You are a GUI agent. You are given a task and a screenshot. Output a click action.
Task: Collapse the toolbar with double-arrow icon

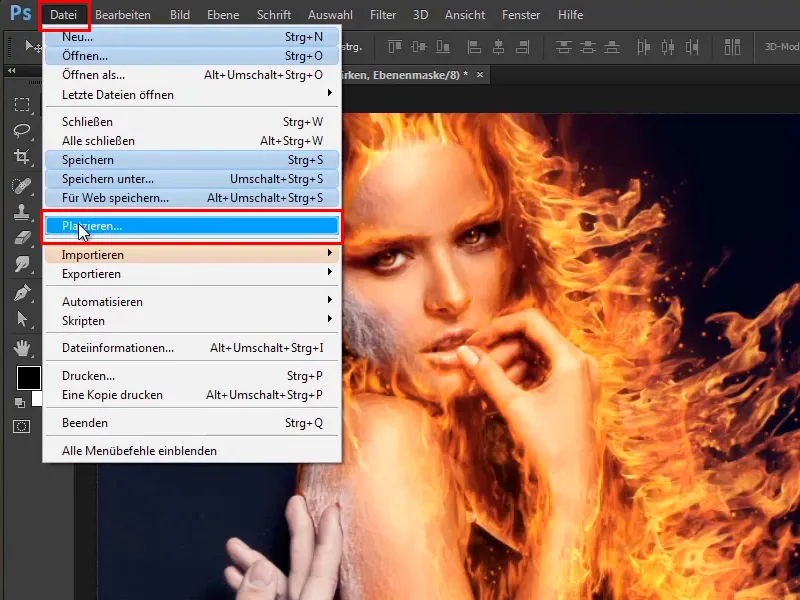point(12,70)
